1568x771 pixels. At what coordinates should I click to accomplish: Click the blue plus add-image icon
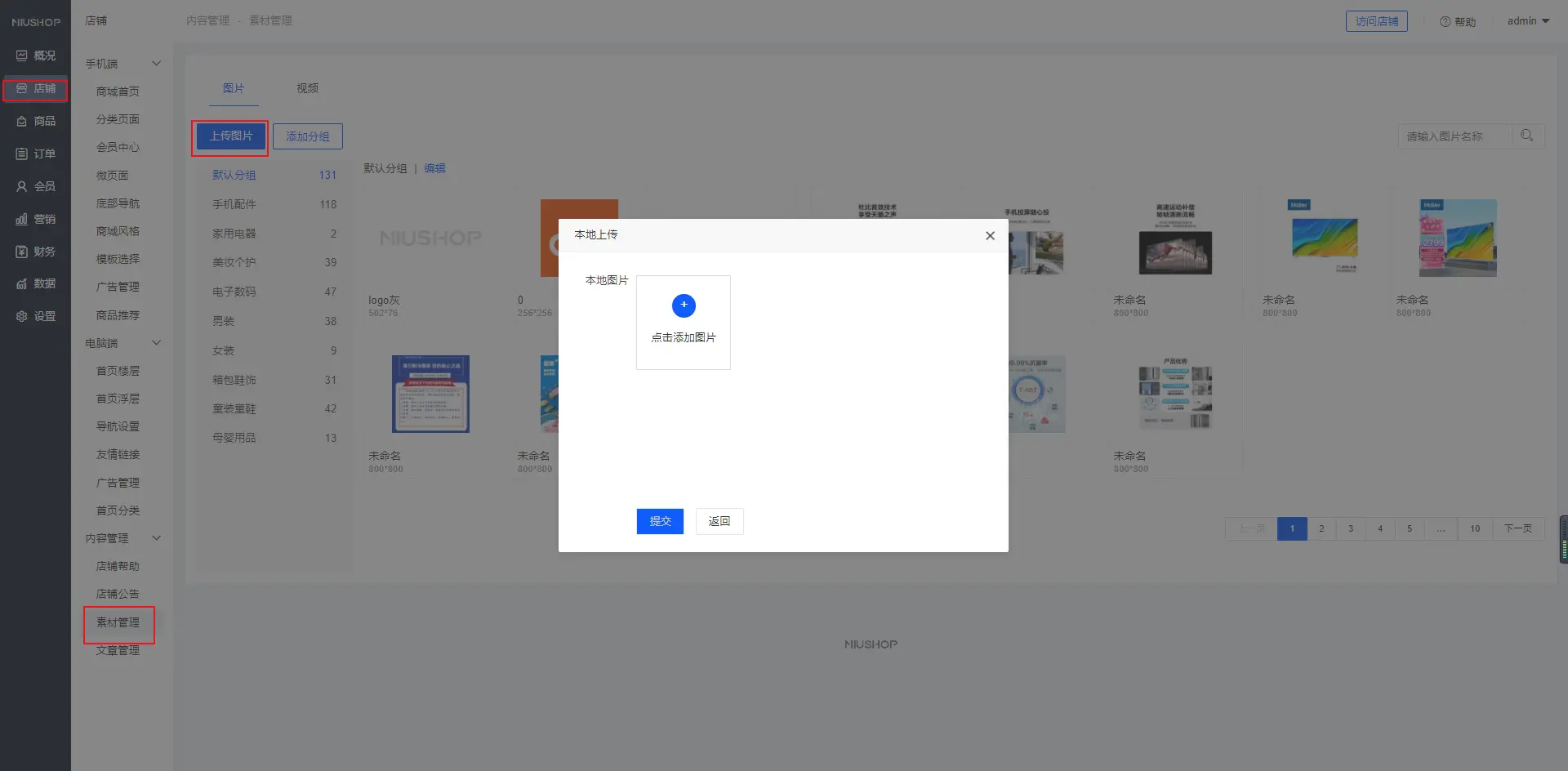[x=684, y=305]
